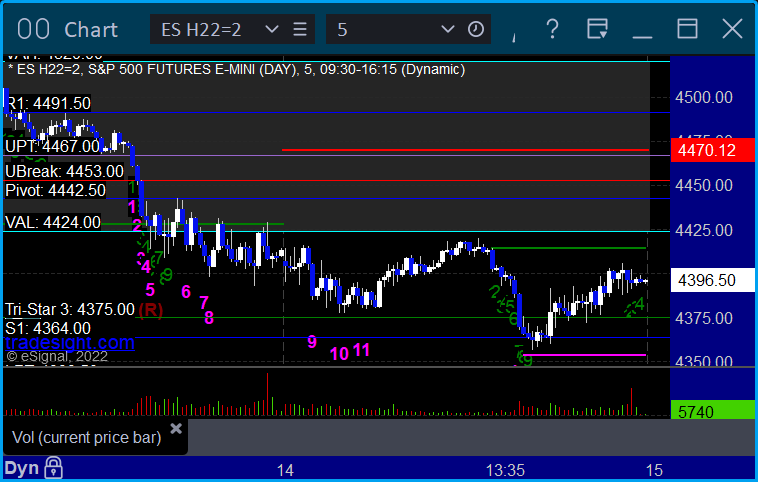Click the 4450.00 price axis label
758x482 pixels.
(x=704, y=185)
